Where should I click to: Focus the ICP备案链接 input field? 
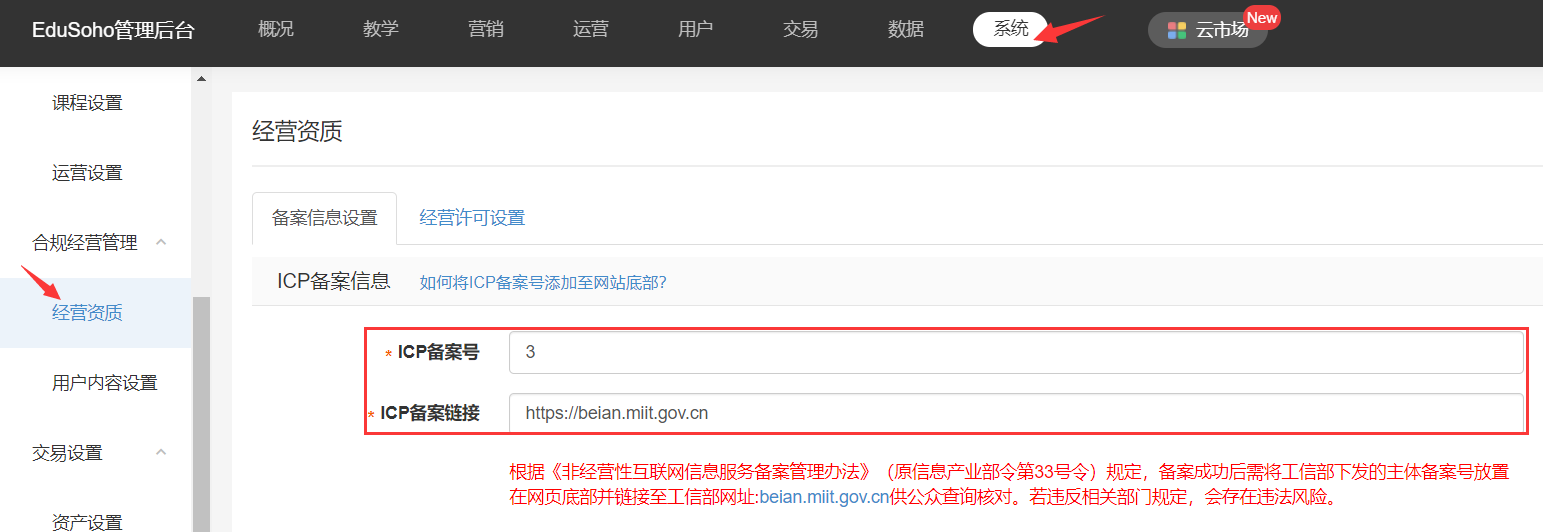pos(1016,412)
